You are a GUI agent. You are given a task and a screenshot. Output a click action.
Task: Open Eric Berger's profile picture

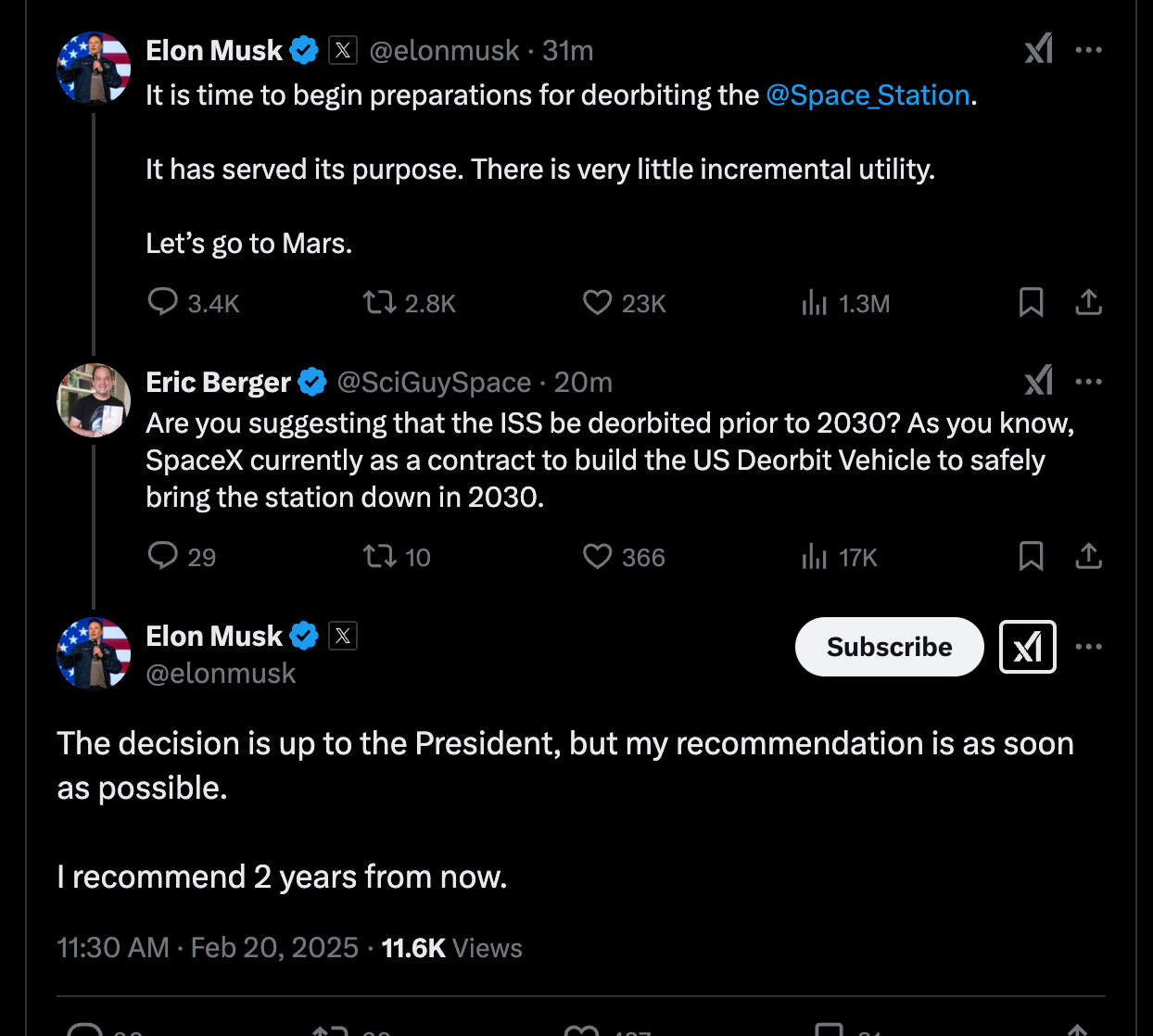(94, 400)
